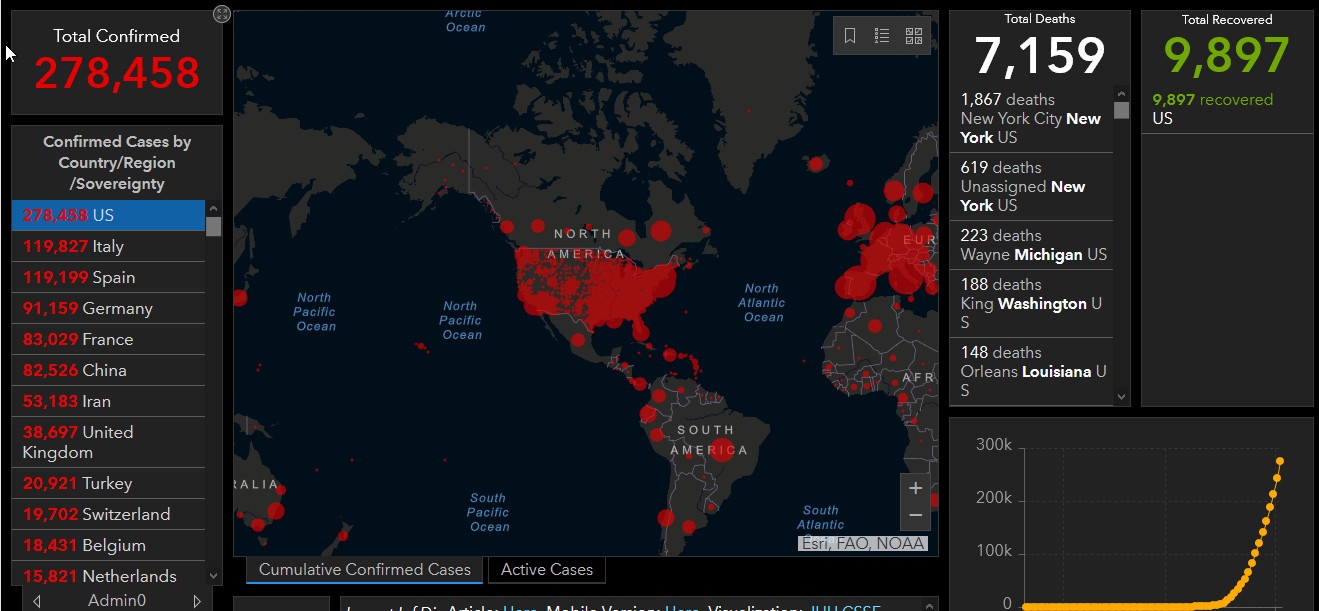
Task: Select China in country list
Action: (108, 370)
